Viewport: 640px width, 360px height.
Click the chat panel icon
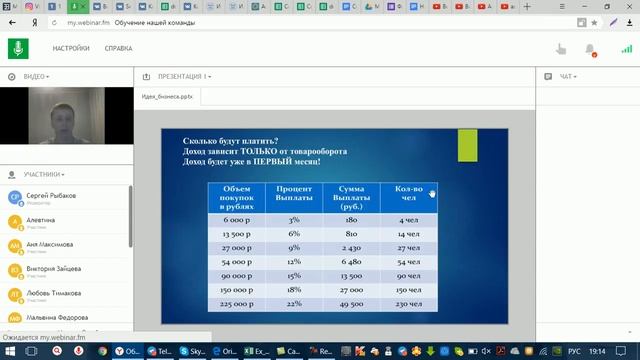548,77
